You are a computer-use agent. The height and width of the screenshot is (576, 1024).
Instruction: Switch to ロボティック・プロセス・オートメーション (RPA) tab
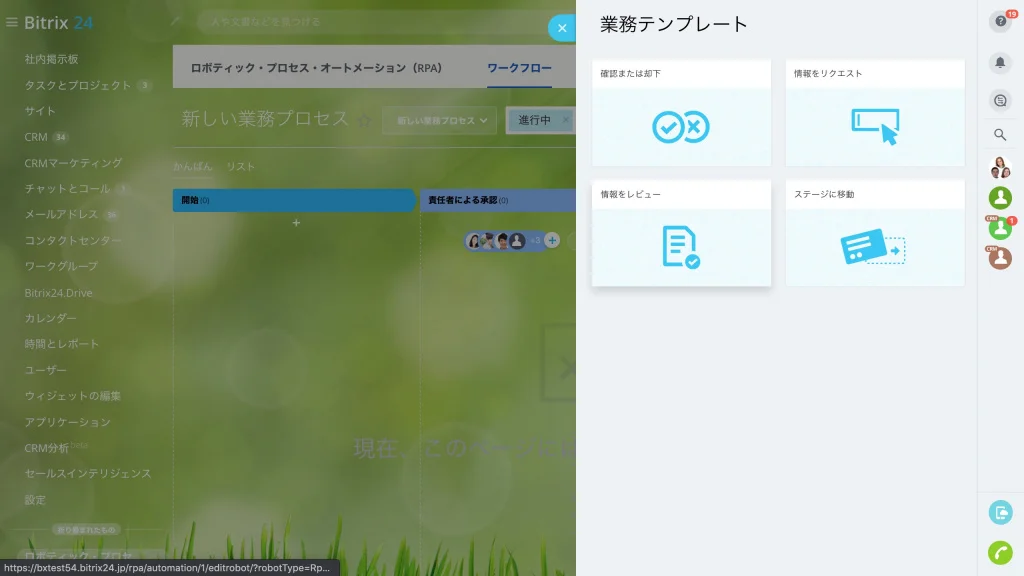(316, 67)
